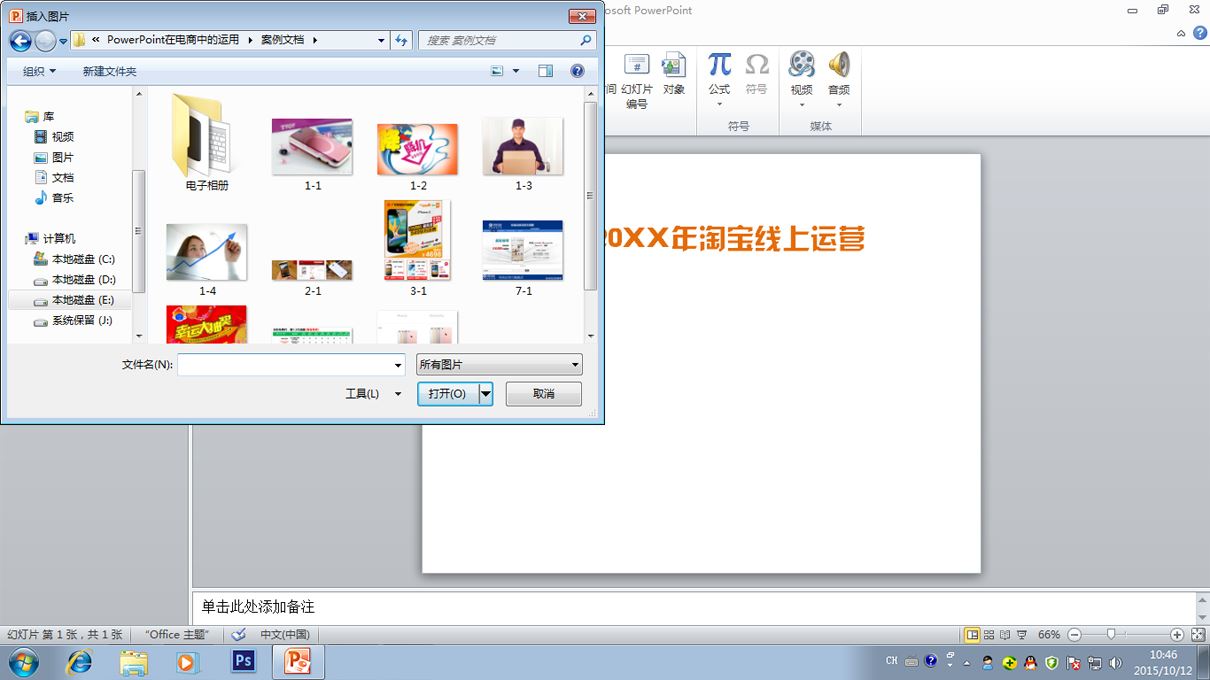Image resolution: width=1210 pixels, height=680 pixels.
Task: Insert 音频 from the ribbon
Action: tap(839, 79)
